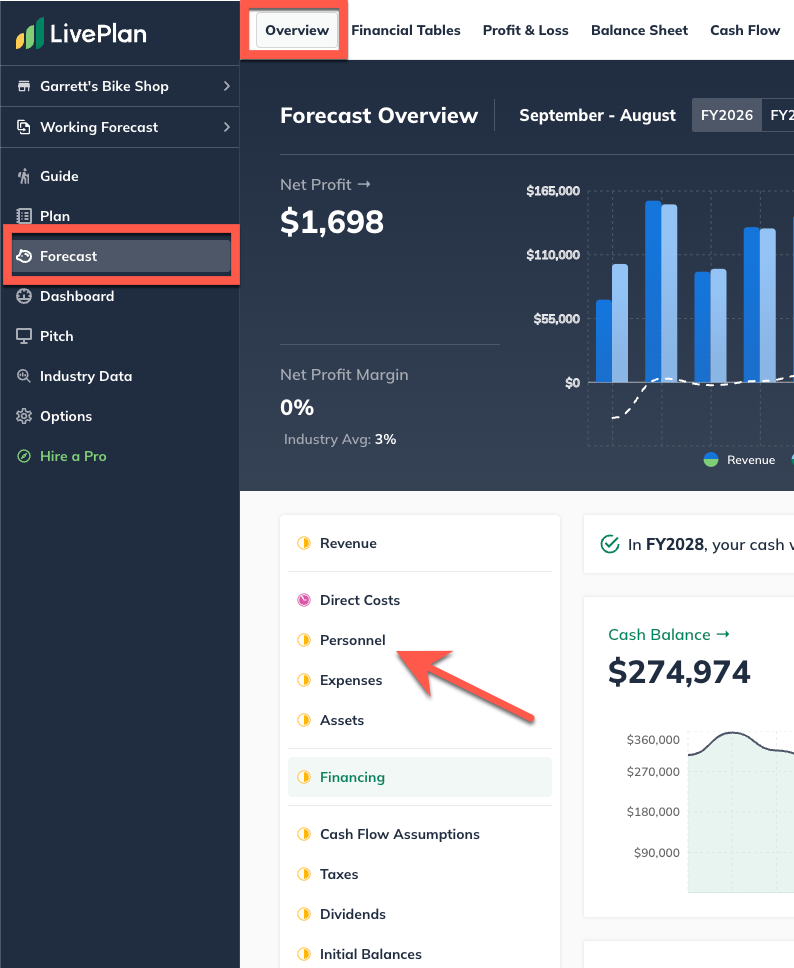Viewport: 794px width, 968px height.
Task: Click the Direct Costs status icon
Action: 304,600
